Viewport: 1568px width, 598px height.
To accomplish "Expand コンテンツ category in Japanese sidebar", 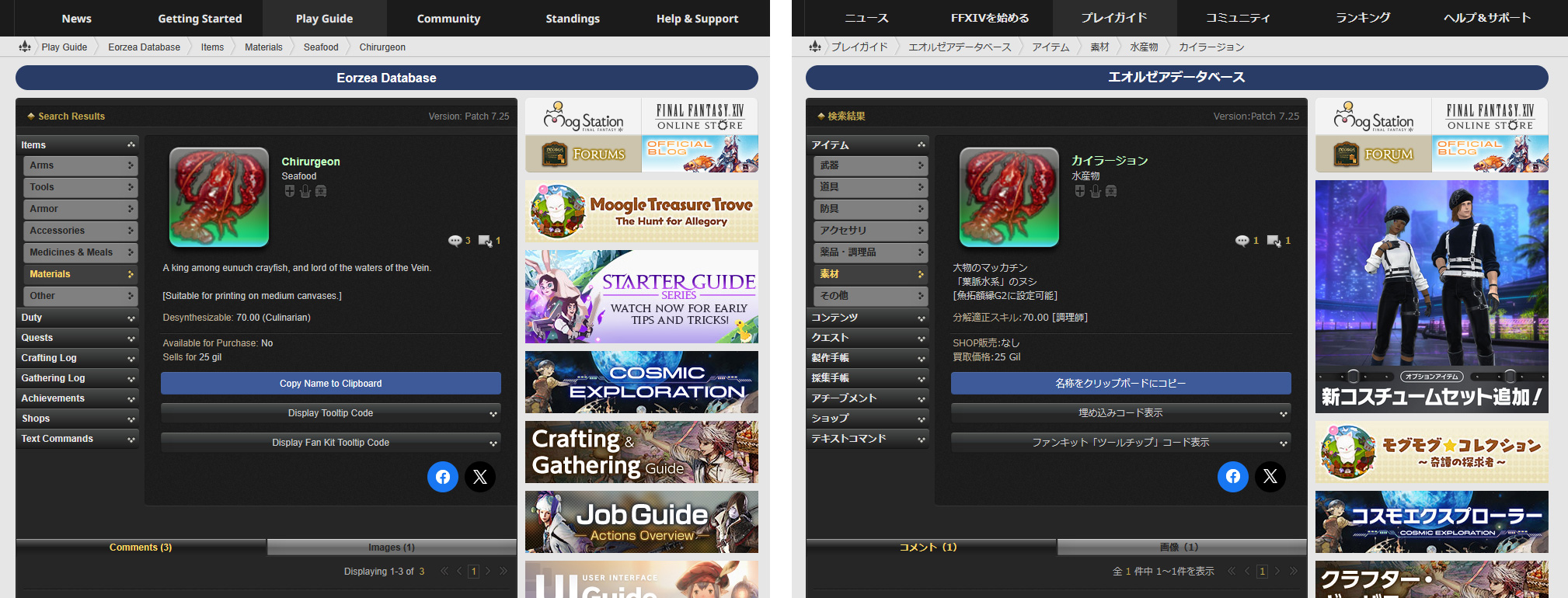I will tap(868, 318).
